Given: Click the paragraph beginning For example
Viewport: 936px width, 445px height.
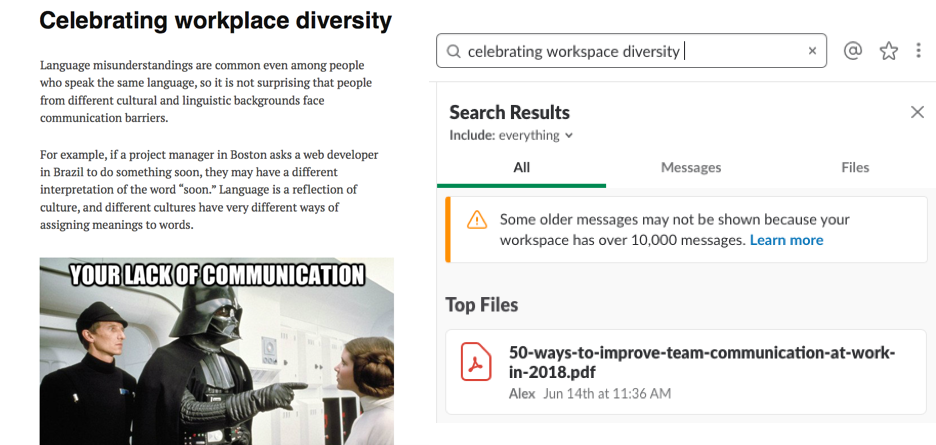Looking at the screenshot, I should [x=208, y=190].
